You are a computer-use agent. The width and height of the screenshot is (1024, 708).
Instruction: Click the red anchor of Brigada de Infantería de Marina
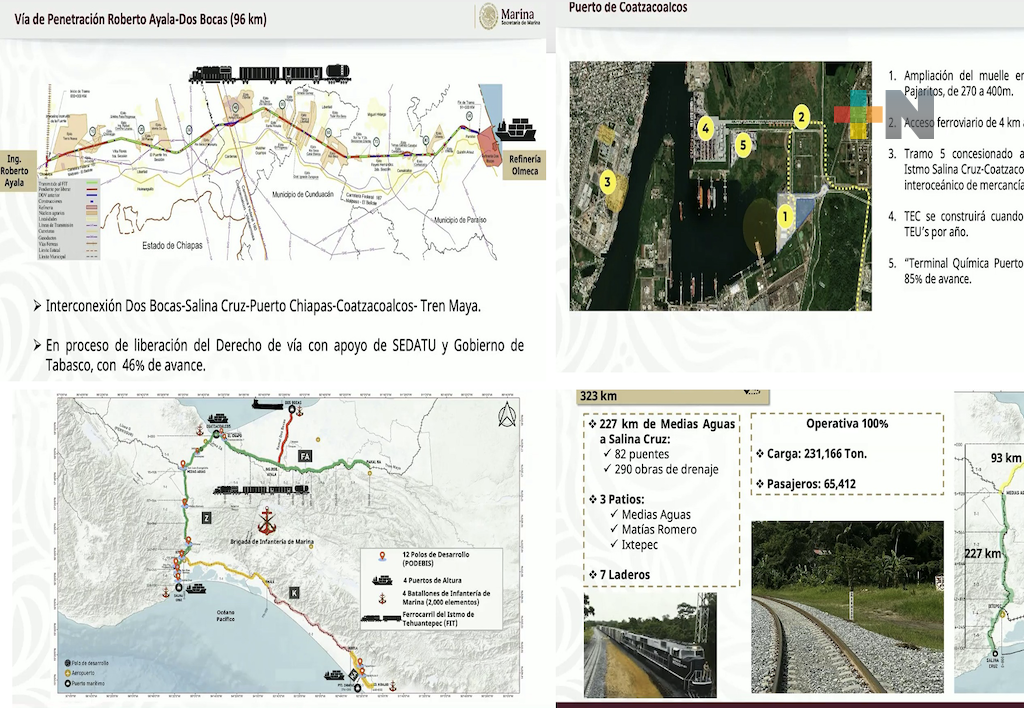267,522
